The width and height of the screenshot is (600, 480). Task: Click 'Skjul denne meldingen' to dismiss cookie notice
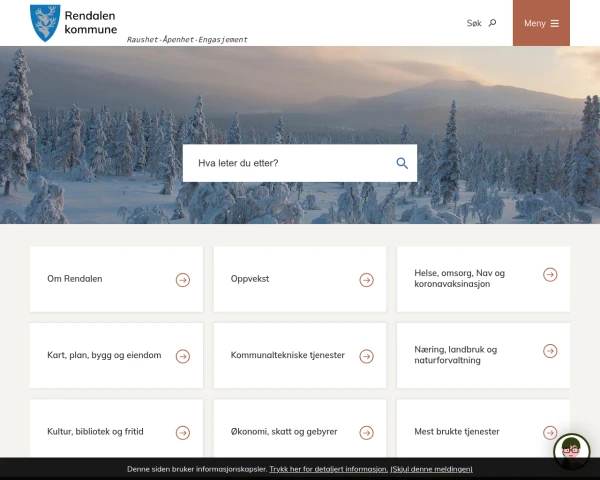[x=432, y=469]
